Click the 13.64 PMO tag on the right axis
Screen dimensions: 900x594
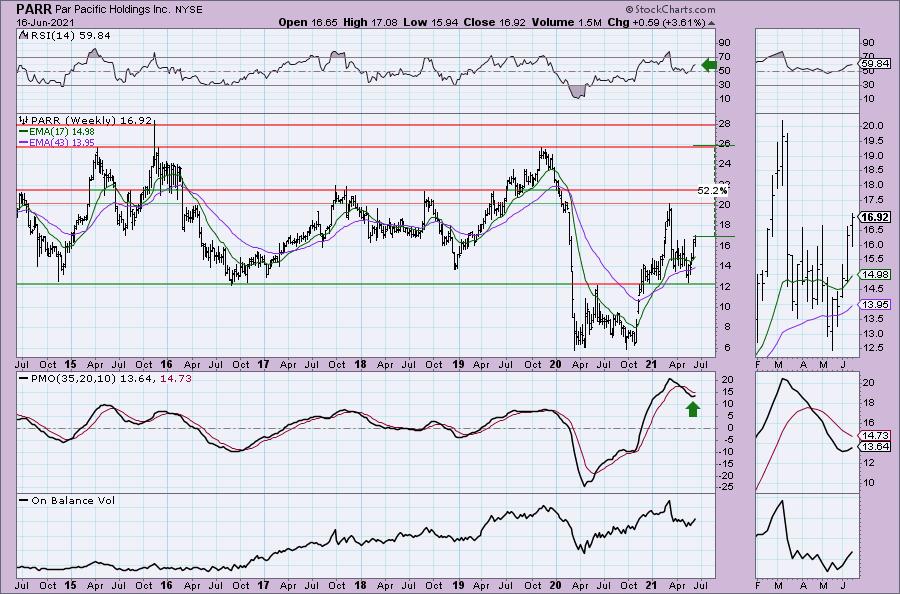pos(875,447)
